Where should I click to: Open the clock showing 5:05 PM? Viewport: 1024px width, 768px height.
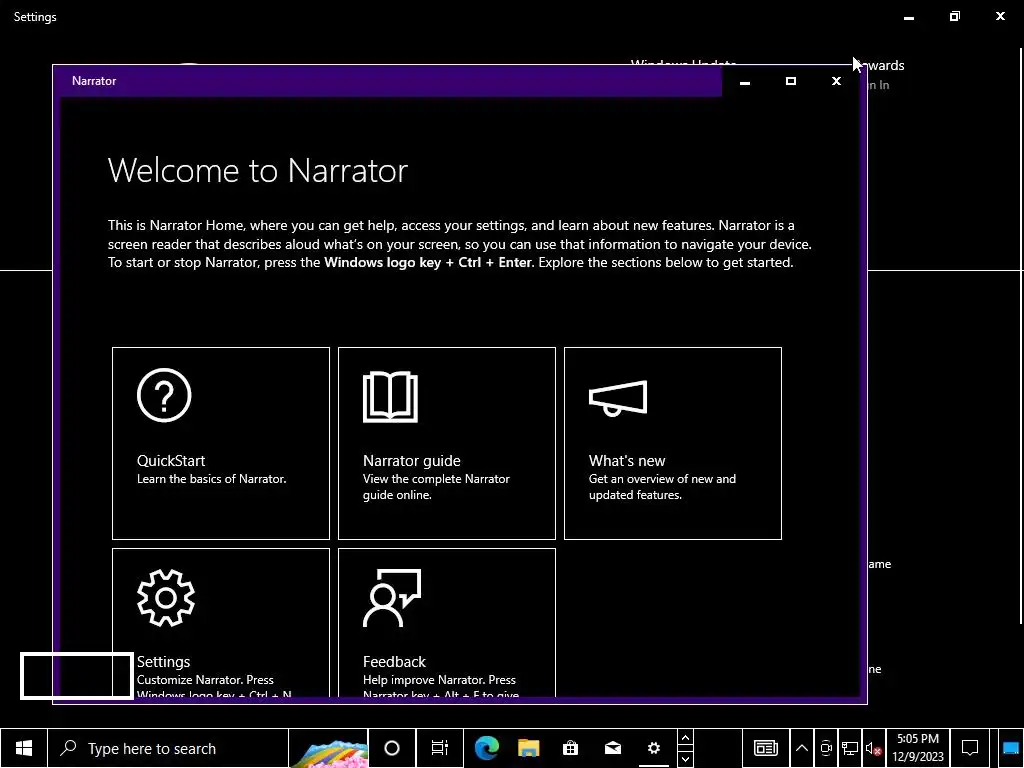tap(918, 748)
